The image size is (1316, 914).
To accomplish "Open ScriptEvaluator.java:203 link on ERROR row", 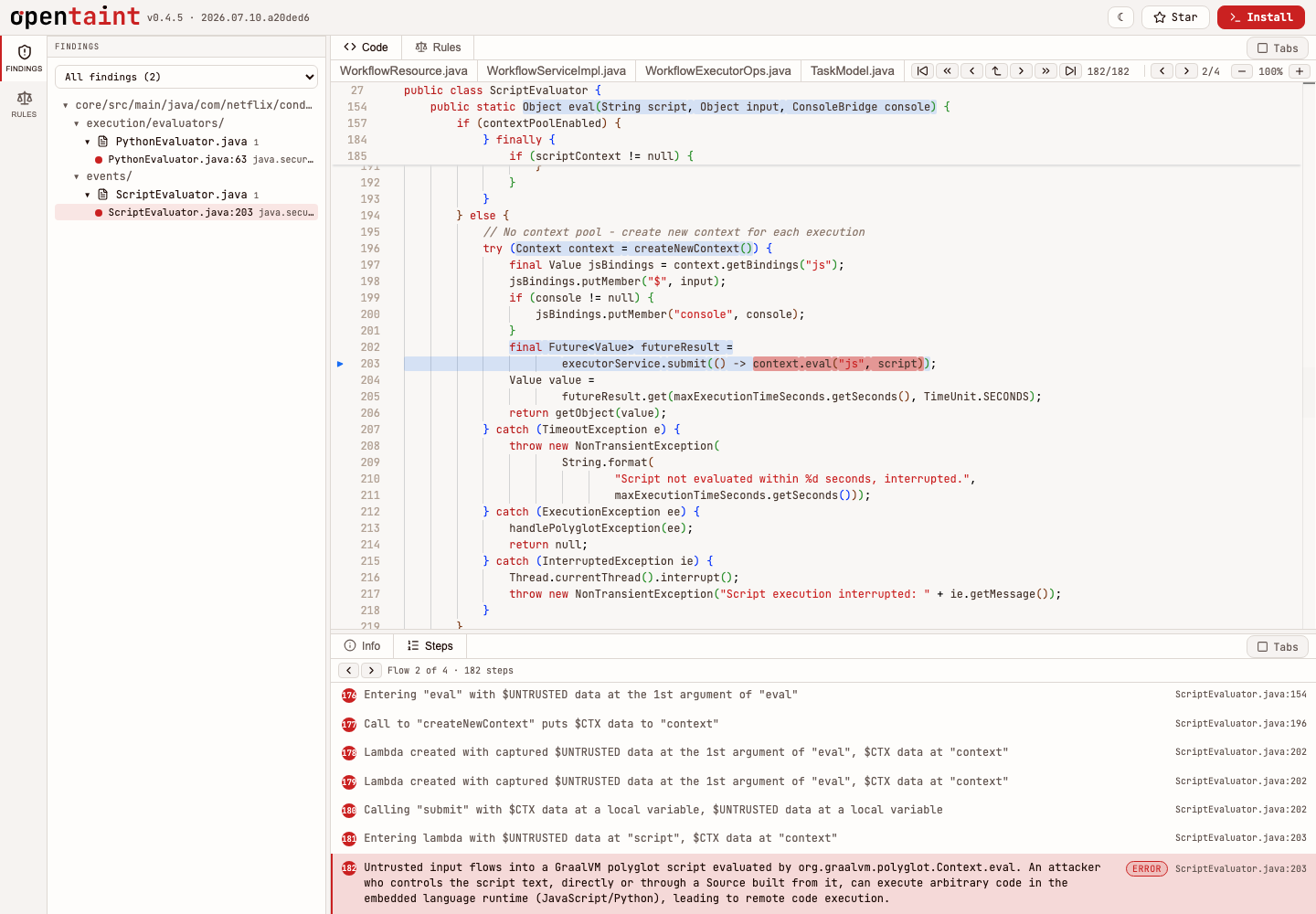I will [x=1241, y=869].
